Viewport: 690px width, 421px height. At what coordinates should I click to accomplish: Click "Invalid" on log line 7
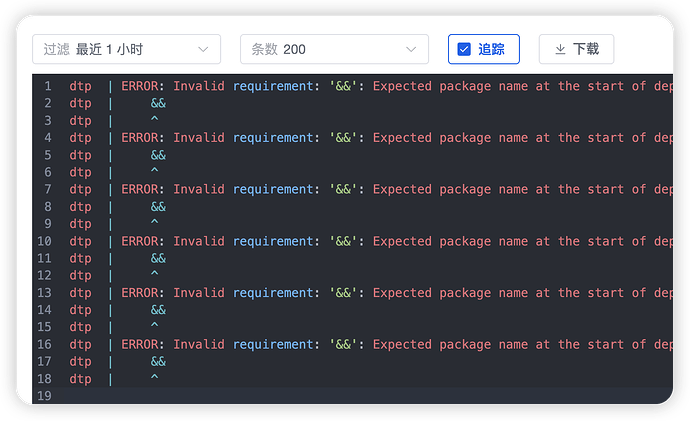click(x=198, y=190)
